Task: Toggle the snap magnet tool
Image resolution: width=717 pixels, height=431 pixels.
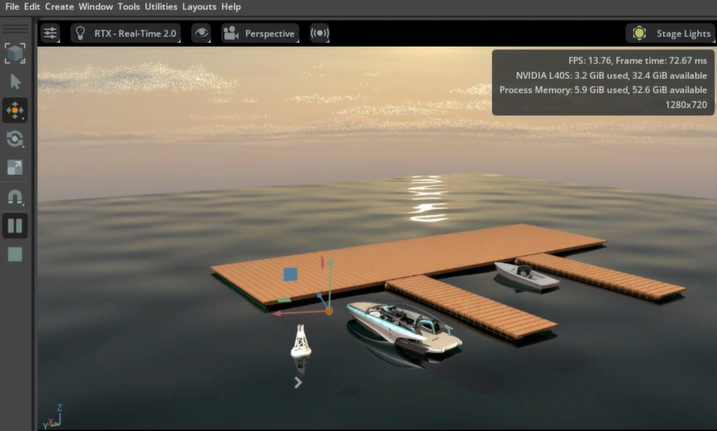Action: (x=15, y=197)
